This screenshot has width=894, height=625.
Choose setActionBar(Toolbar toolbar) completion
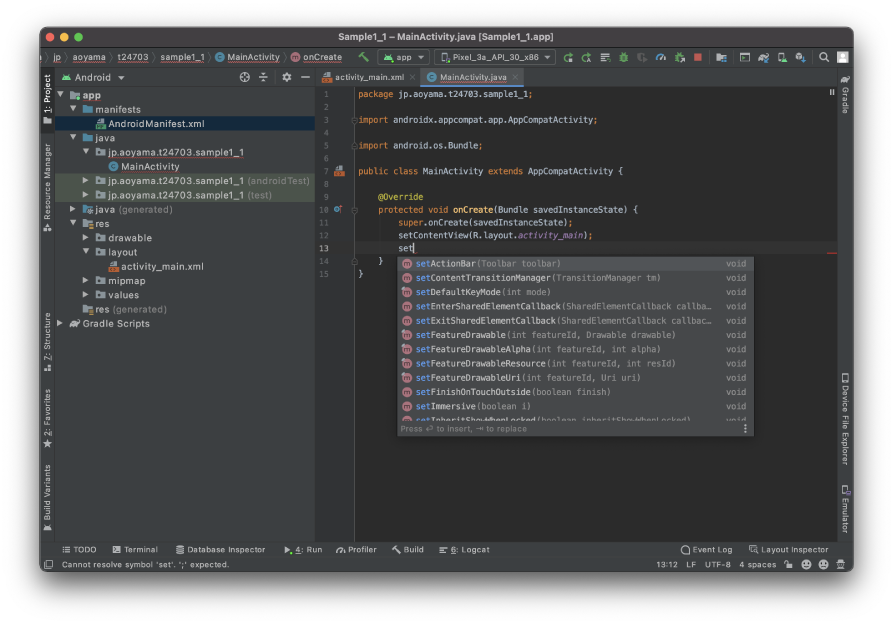pos(575,263)
